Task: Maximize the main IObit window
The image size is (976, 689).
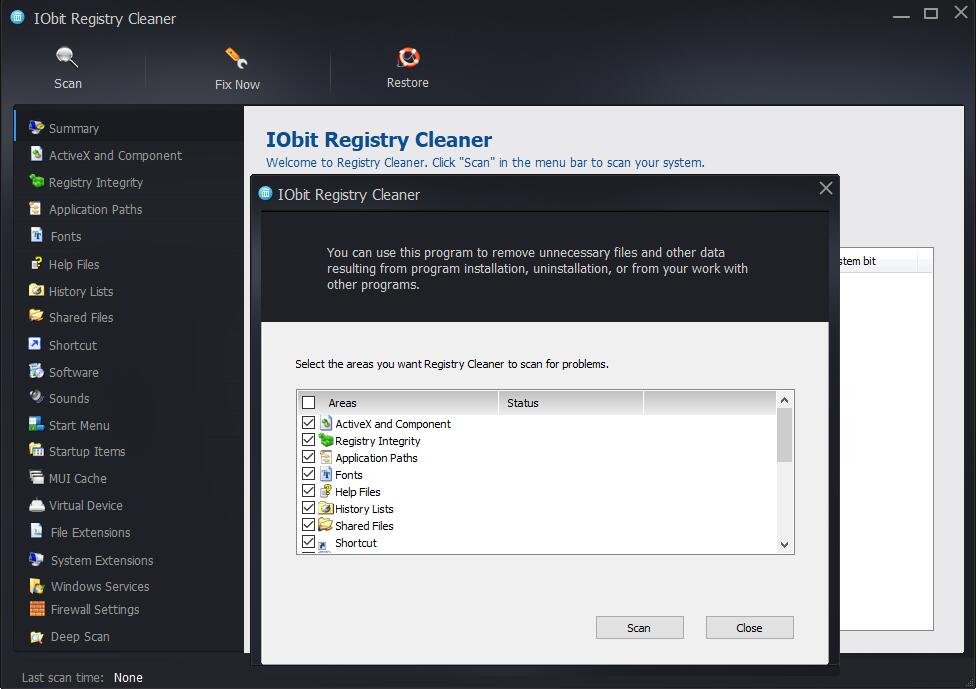Action: pyautogui.click(x=931, y=13)
